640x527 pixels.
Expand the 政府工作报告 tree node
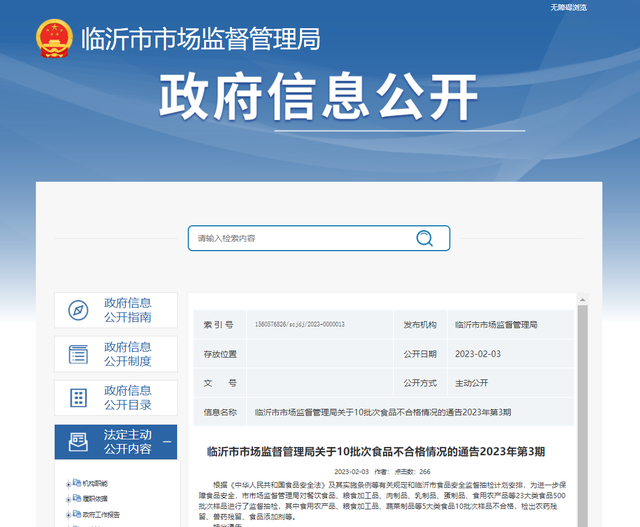[68, 516]
